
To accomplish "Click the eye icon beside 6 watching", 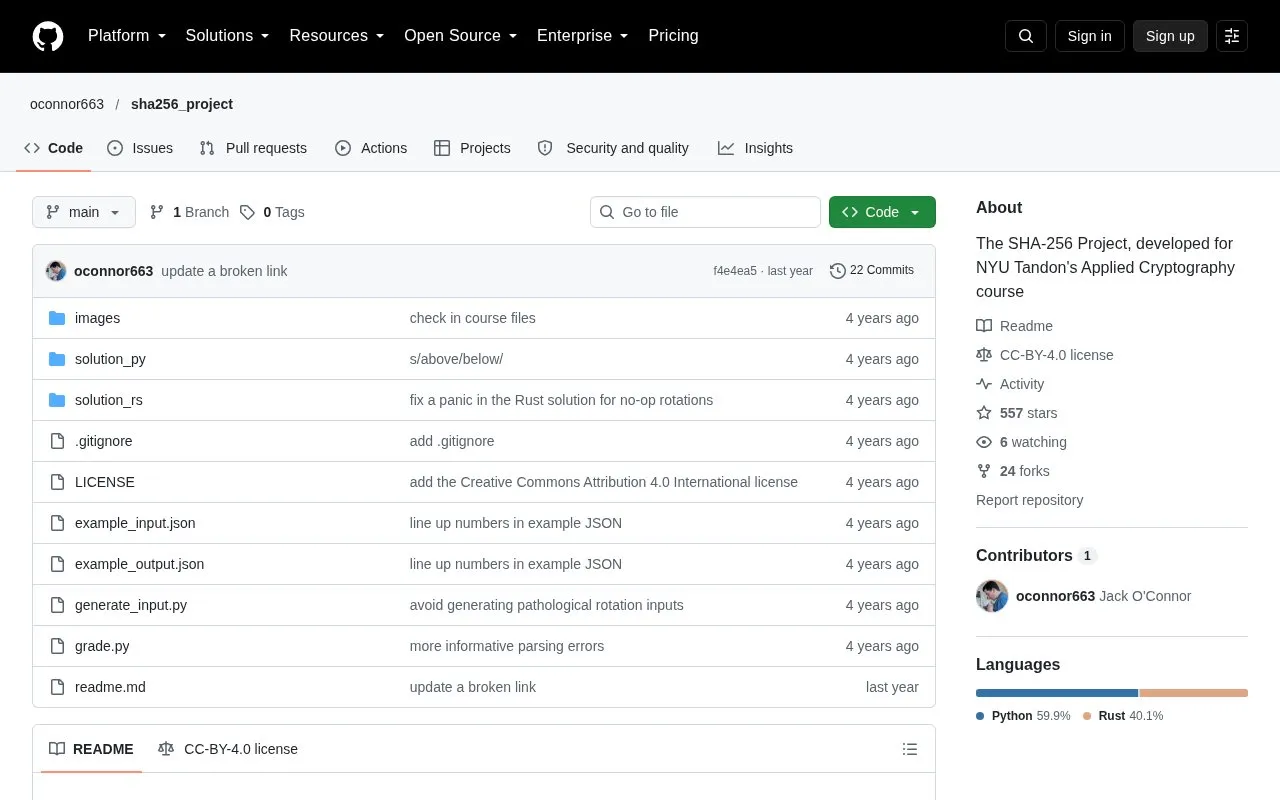I will click(x=984, y=442).
